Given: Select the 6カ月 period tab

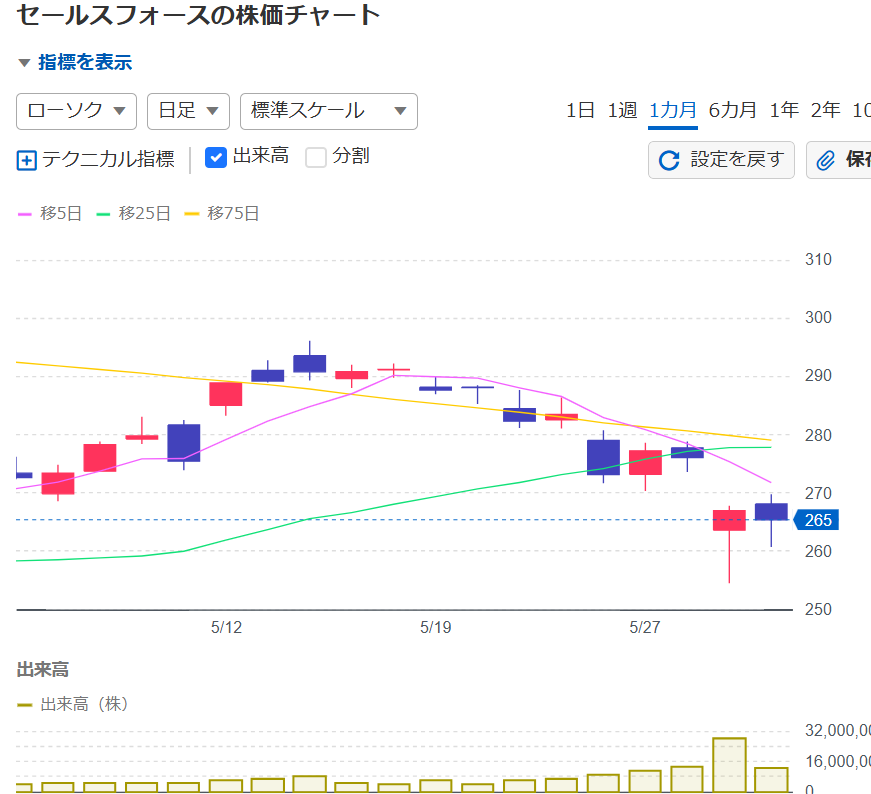Looking at the screenshot, I should (732, 110).
